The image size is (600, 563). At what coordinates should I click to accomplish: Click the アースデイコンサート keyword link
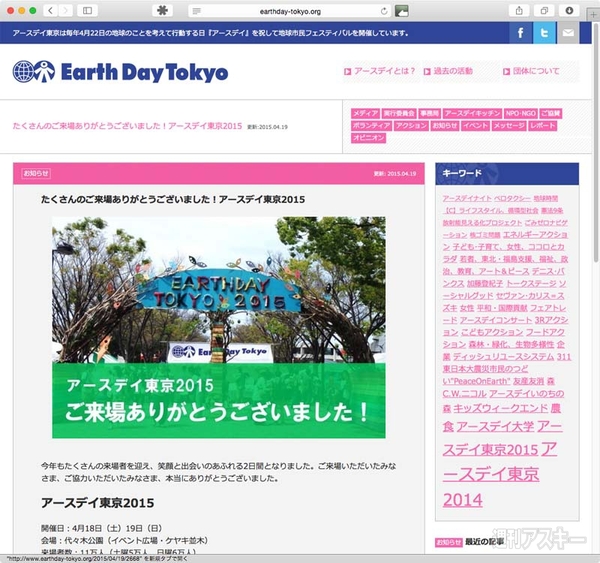[x=496, y=320]
